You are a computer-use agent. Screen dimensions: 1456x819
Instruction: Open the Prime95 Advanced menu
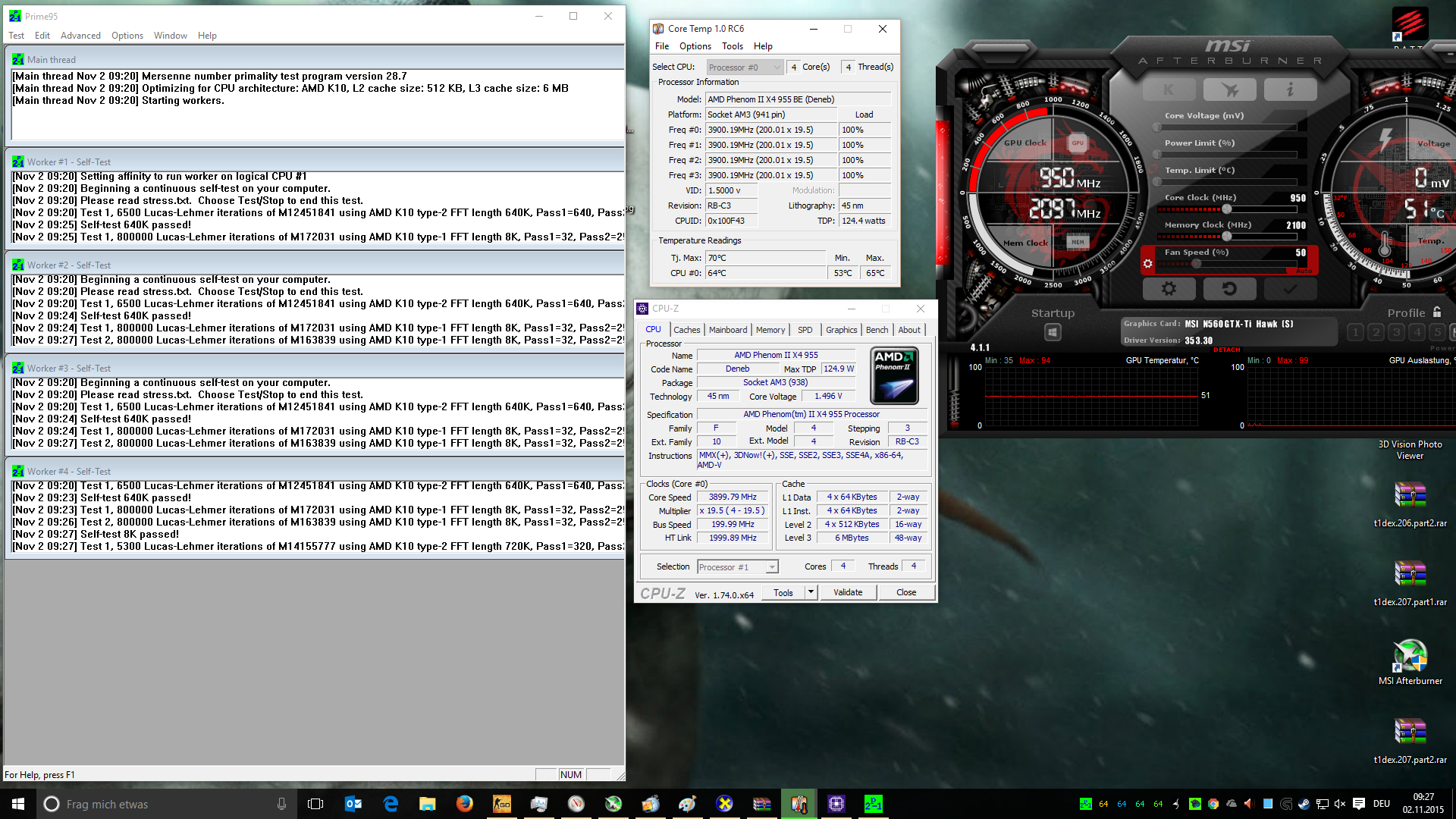[x=80, y=36]
